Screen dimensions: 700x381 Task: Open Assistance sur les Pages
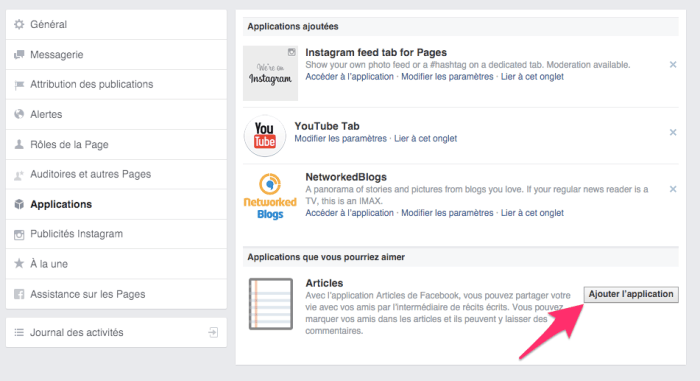[116, 294]
